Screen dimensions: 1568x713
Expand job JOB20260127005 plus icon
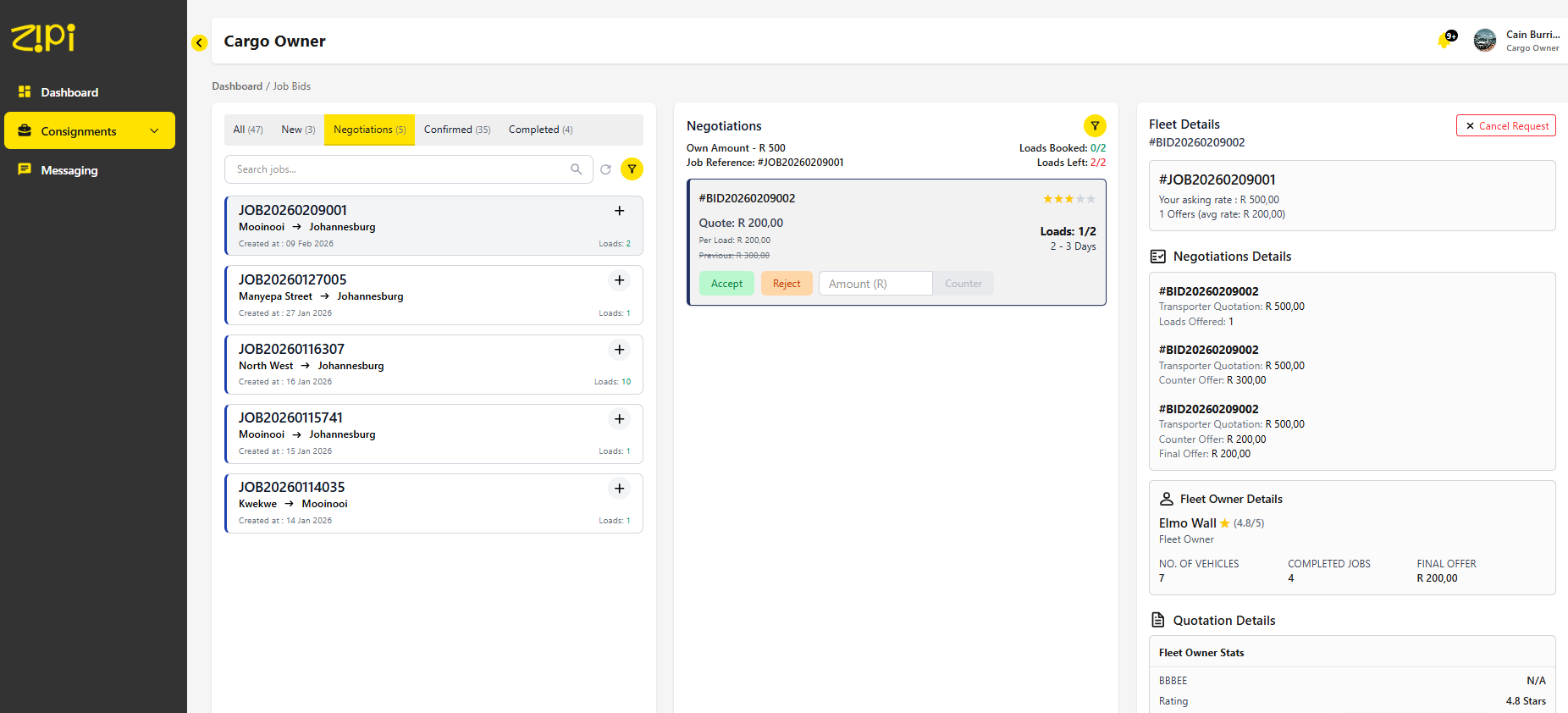[620, 280]
